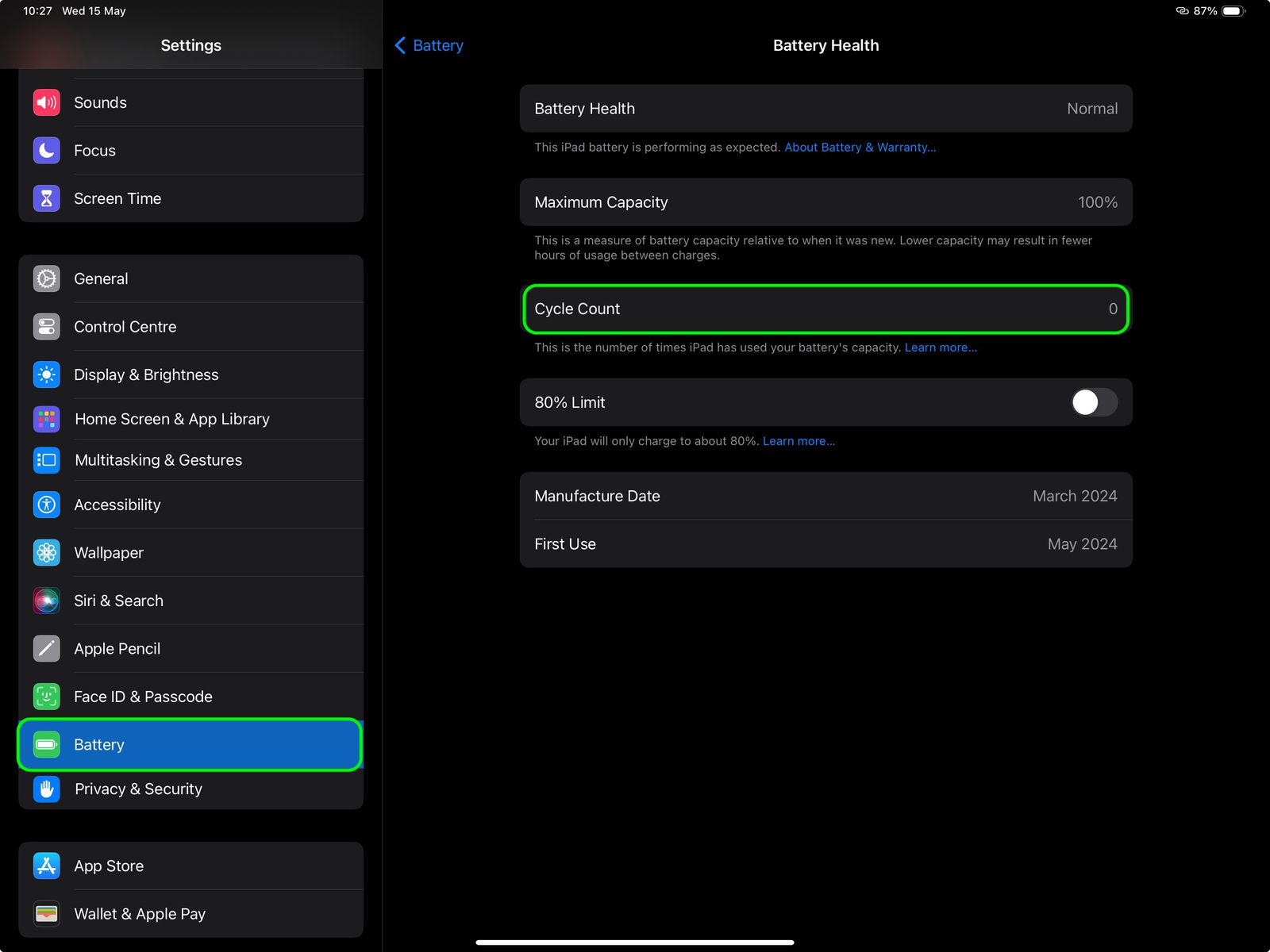This screenshot has width=1270, height=952.
Task: Select the Battery menu item
Action: tap(98, 744)
